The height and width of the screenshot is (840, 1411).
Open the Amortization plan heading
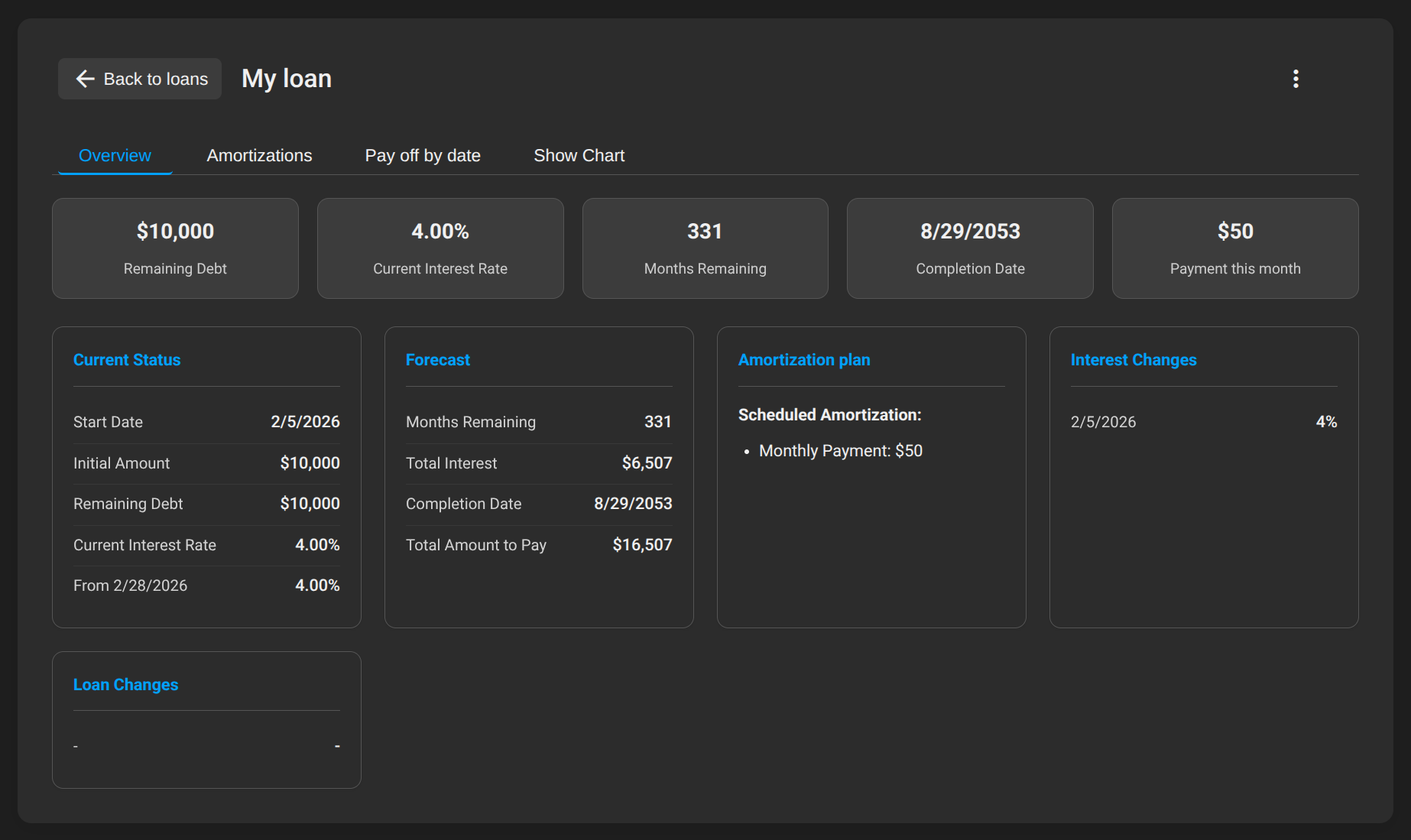click(804, 359)
